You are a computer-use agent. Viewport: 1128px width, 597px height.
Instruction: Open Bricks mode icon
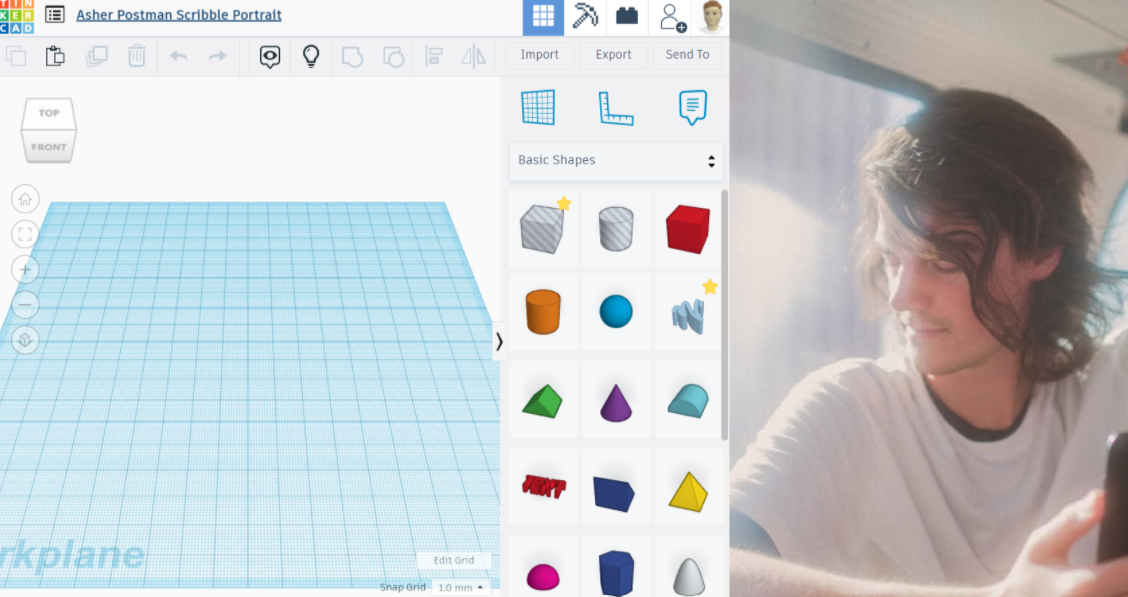click(627, 17)
